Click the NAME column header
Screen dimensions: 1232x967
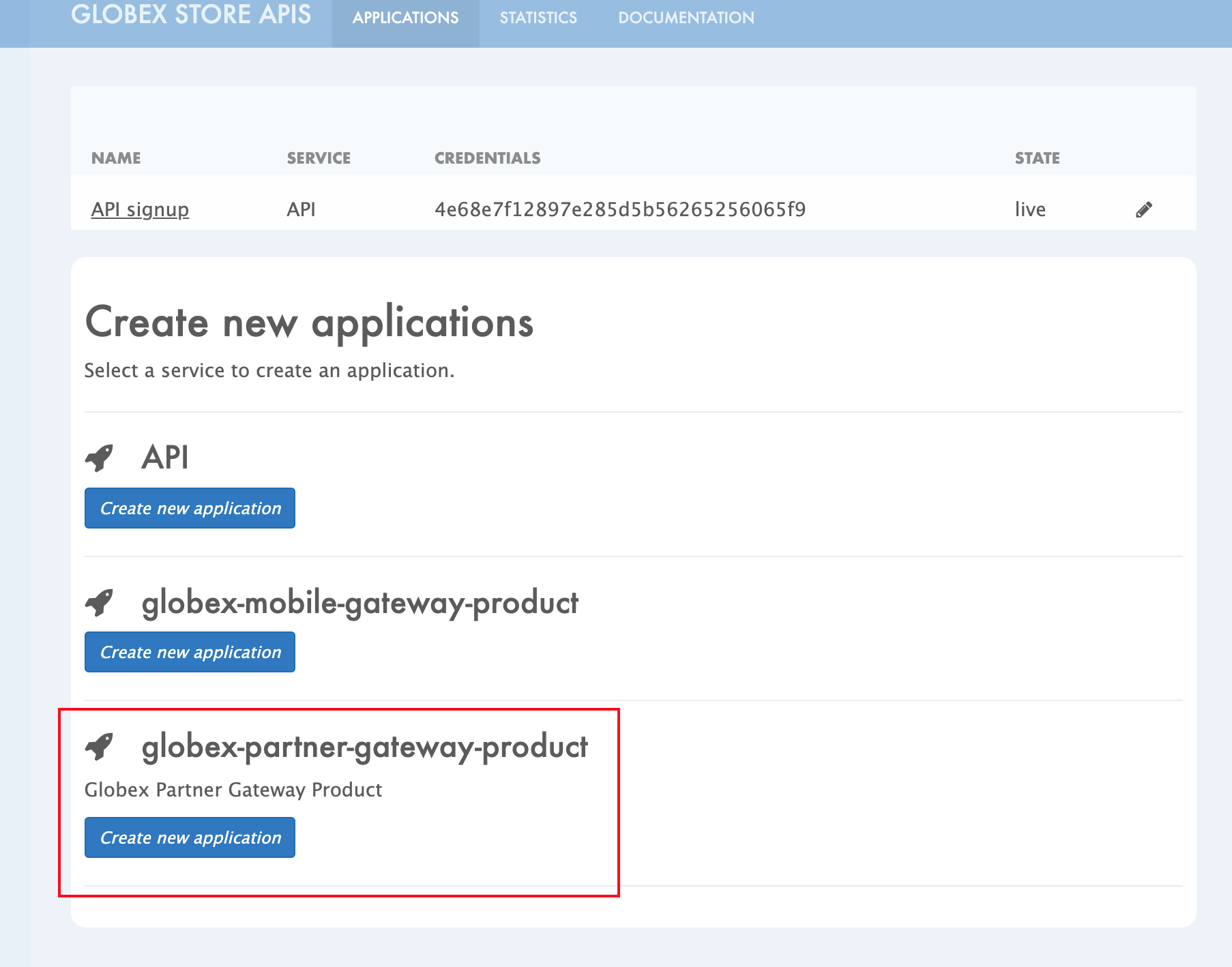(x=116, y=158)
